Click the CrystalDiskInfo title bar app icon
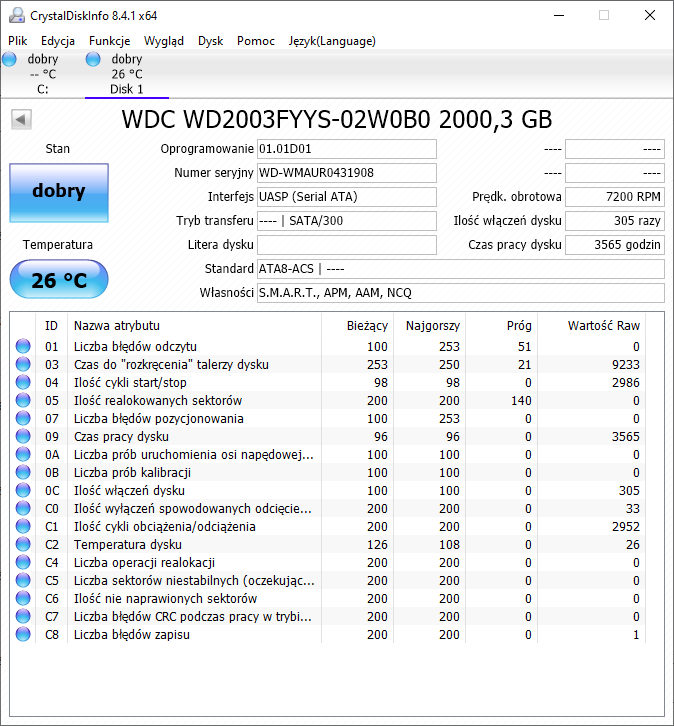The image size is (674, 726). [17, 15]
